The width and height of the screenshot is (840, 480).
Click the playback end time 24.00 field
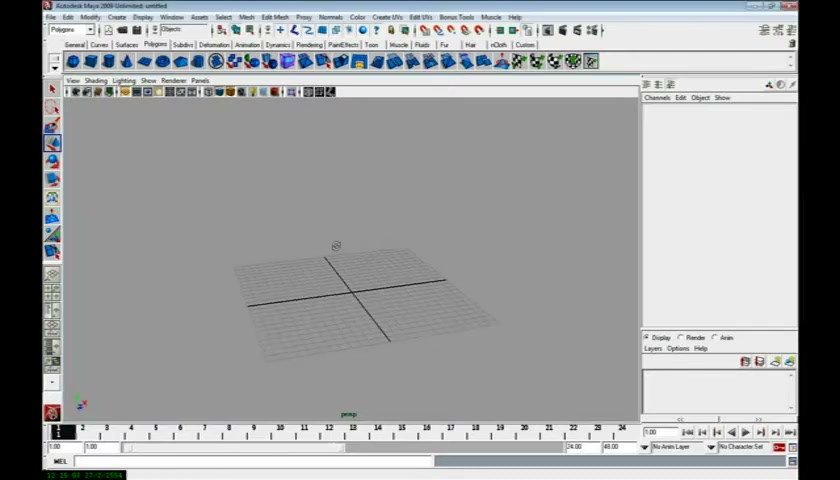pos(581,447)
